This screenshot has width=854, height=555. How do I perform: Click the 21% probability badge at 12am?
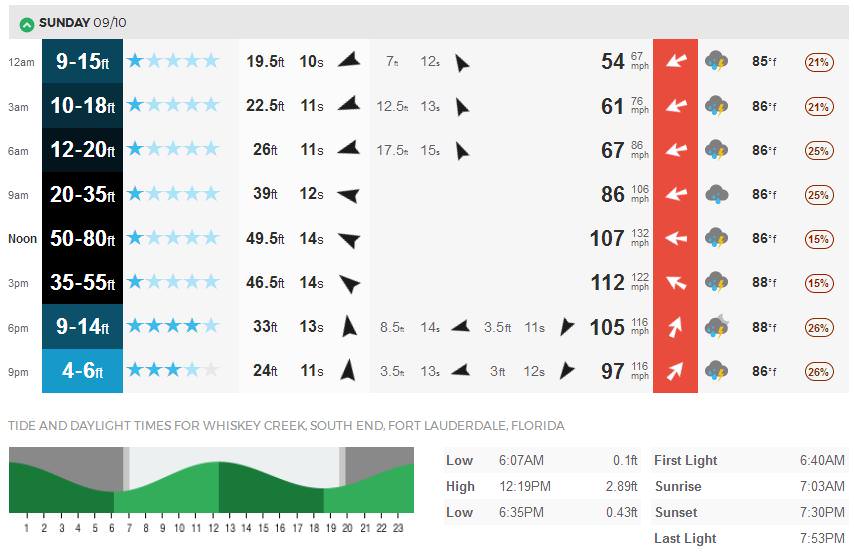pos(818,62)
